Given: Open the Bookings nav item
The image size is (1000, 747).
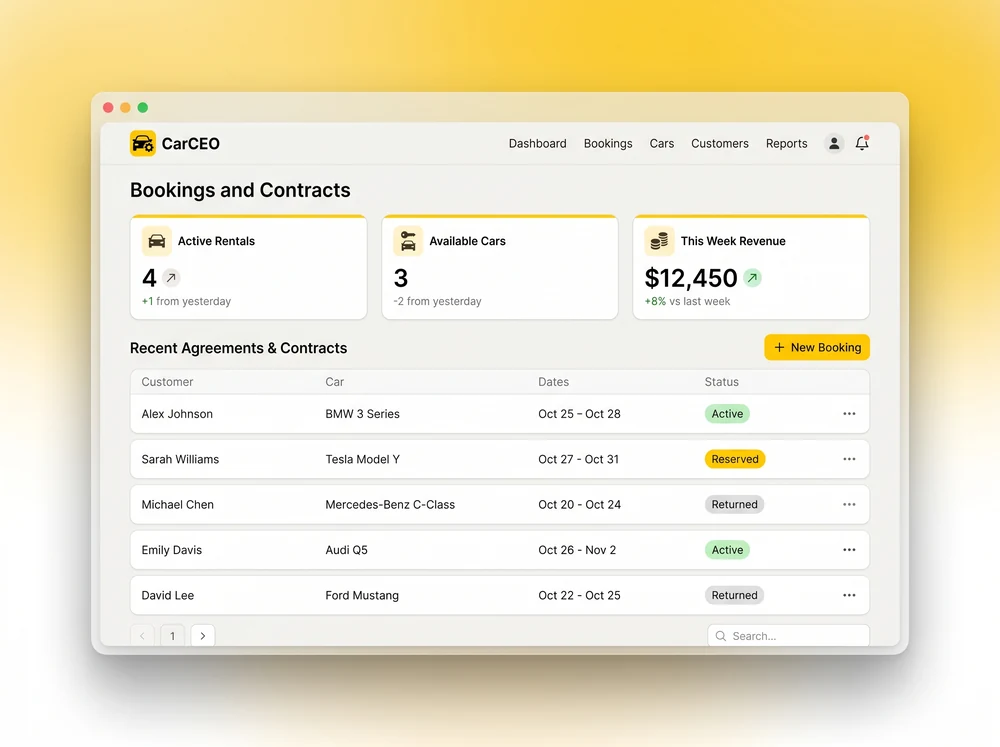Looking at the screenshot, I should tap(608, 144).
